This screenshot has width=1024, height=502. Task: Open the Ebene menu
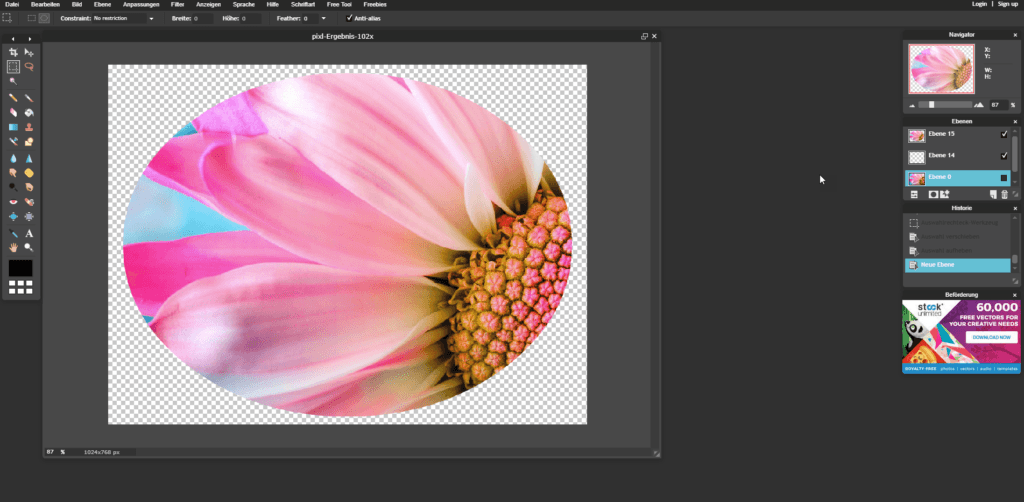103,4
